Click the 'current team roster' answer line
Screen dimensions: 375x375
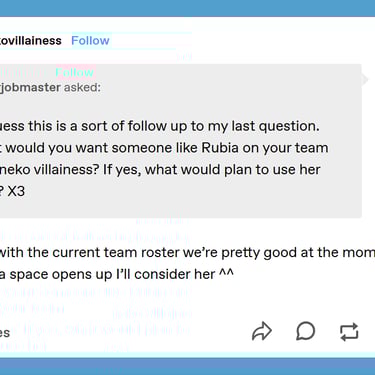pyautogui.click(x=187, y=252)
